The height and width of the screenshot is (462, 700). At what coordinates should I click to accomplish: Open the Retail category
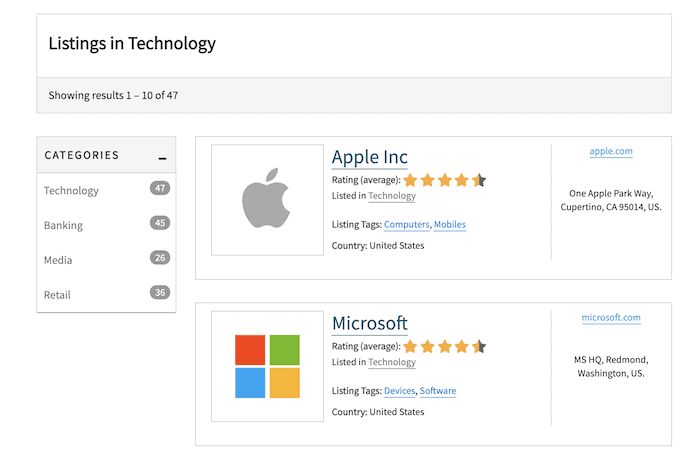[57, 295]
